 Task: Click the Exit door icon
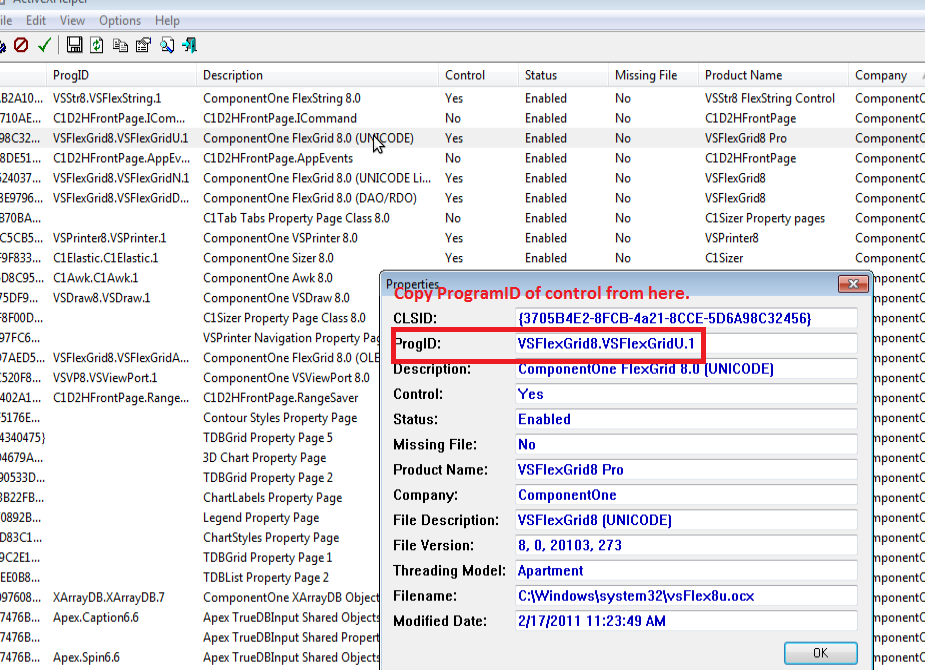click(190, 45)
